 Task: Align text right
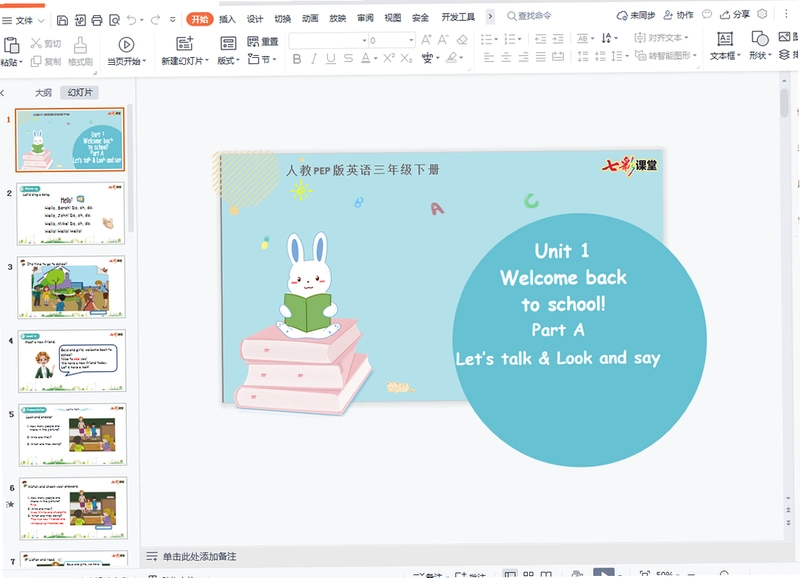coord(523,57)
